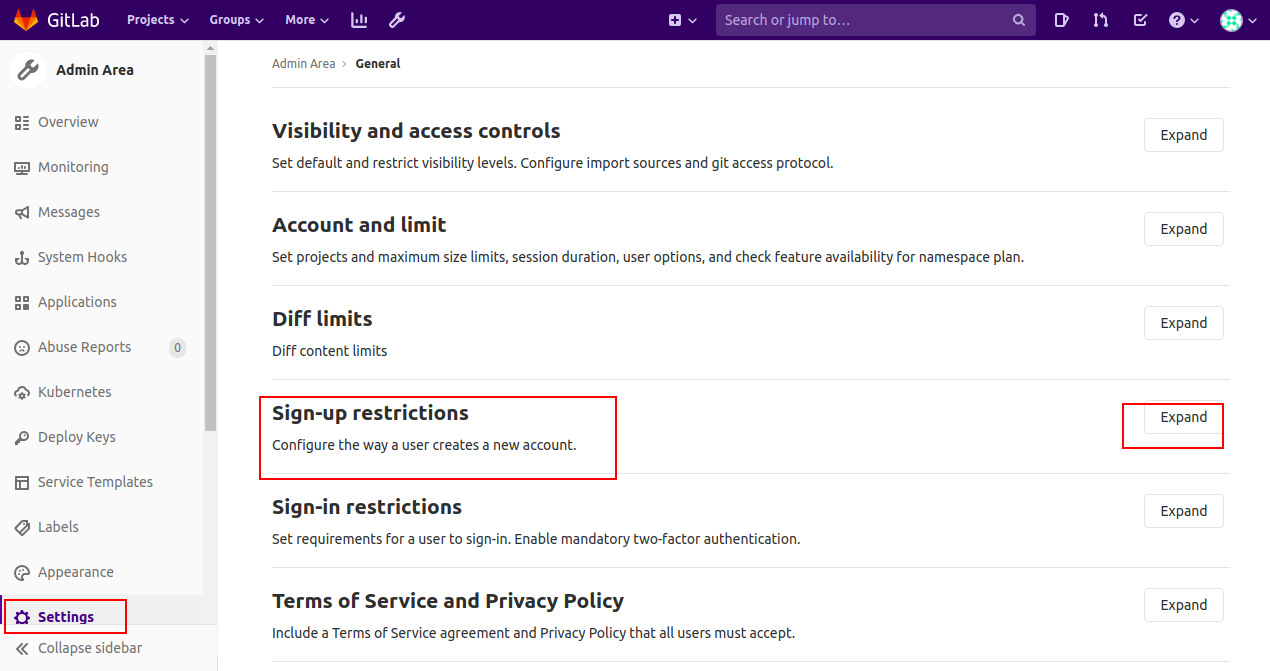Click the Admin Area breadcrumb link
Image resolution: width=1270 pixels, height=671 pixels.
click(304, 64)
